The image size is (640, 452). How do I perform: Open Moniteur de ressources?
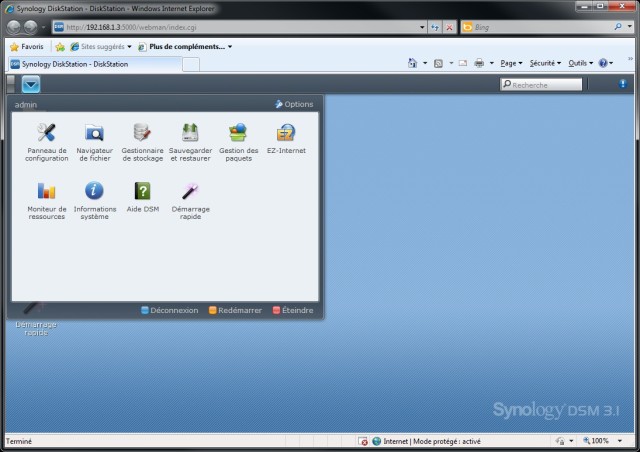pyautogui.click(x=46, y=191)
